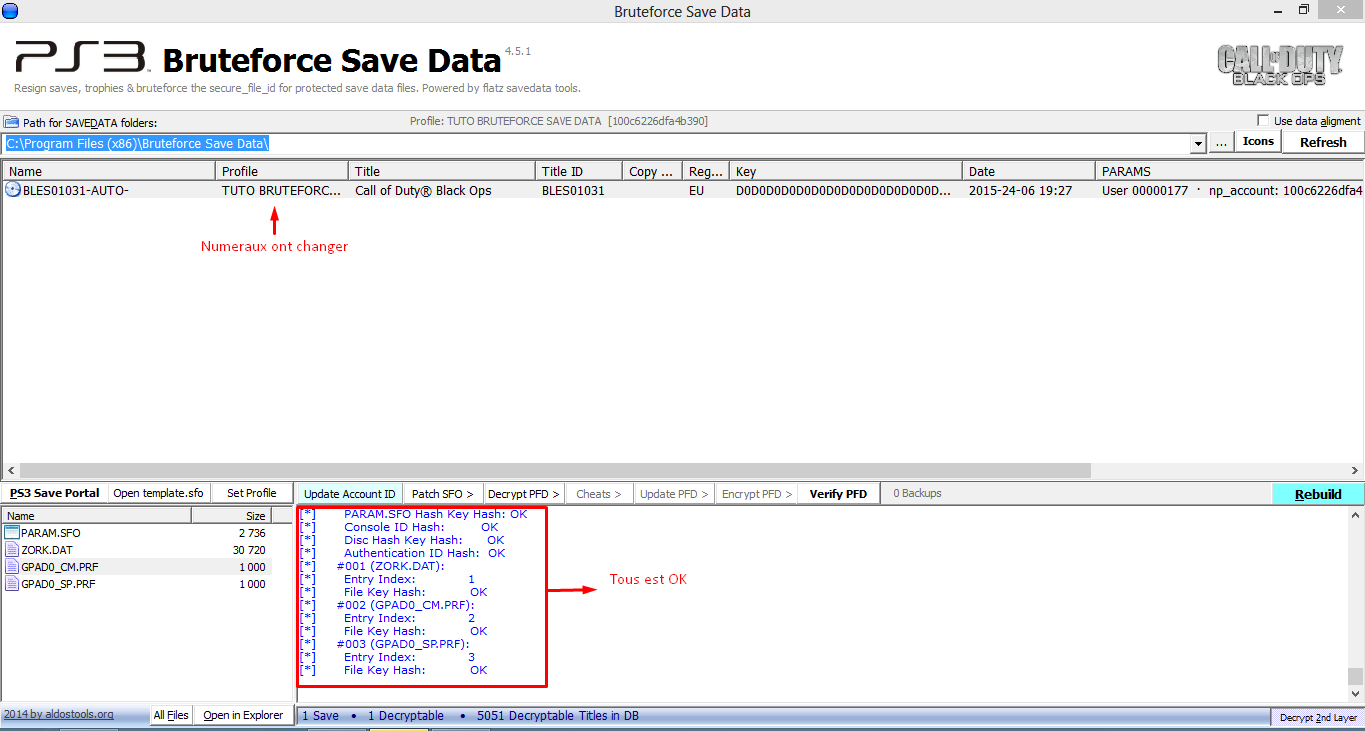
Task: Click the TUTO BRUTEFORC... profile cell
Action: [x=281, y=190]
